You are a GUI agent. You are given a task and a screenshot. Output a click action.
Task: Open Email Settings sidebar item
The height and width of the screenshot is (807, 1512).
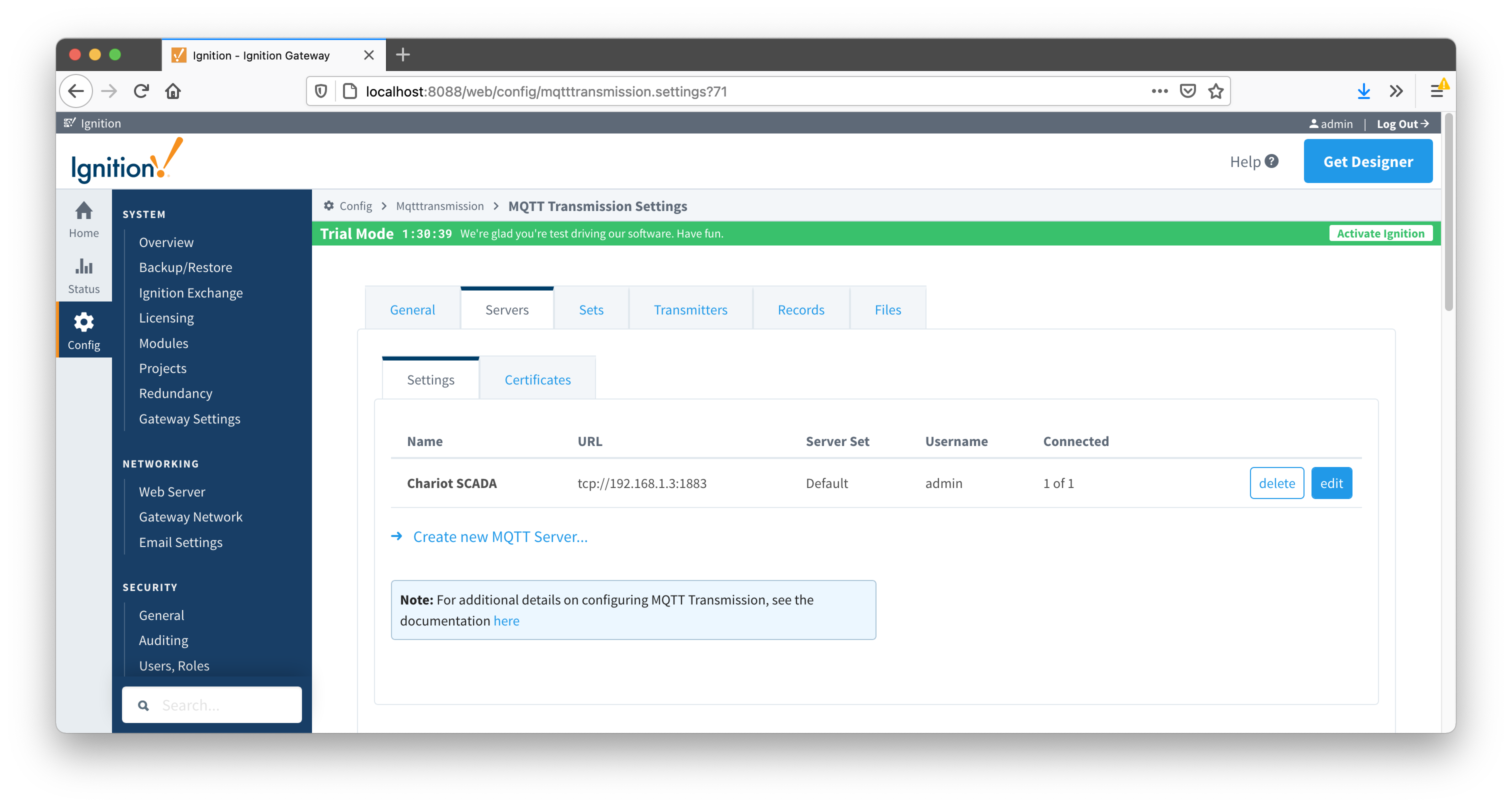(x=181, y=541)
